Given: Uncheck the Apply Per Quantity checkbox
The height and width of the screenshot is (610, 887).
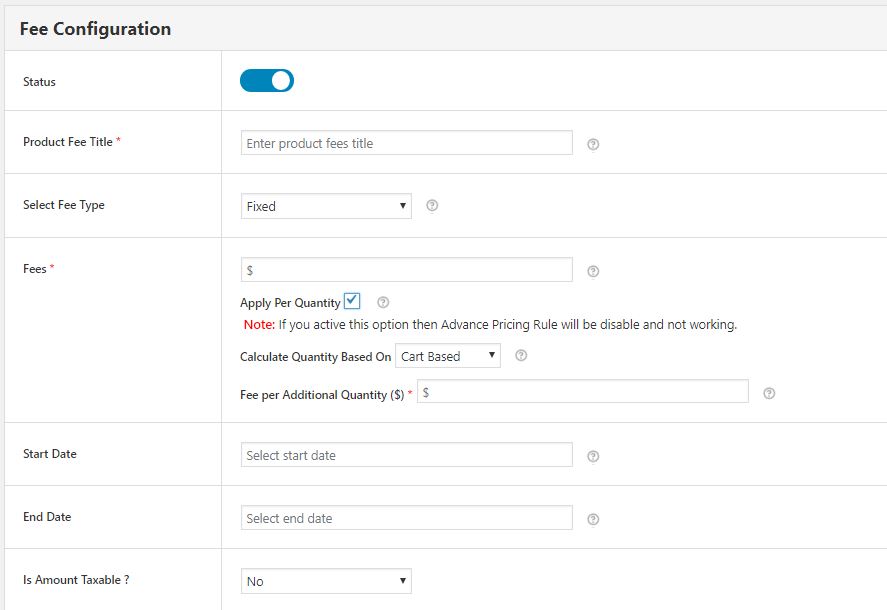Looking at the screenshot, I should (x=352, y=301).
